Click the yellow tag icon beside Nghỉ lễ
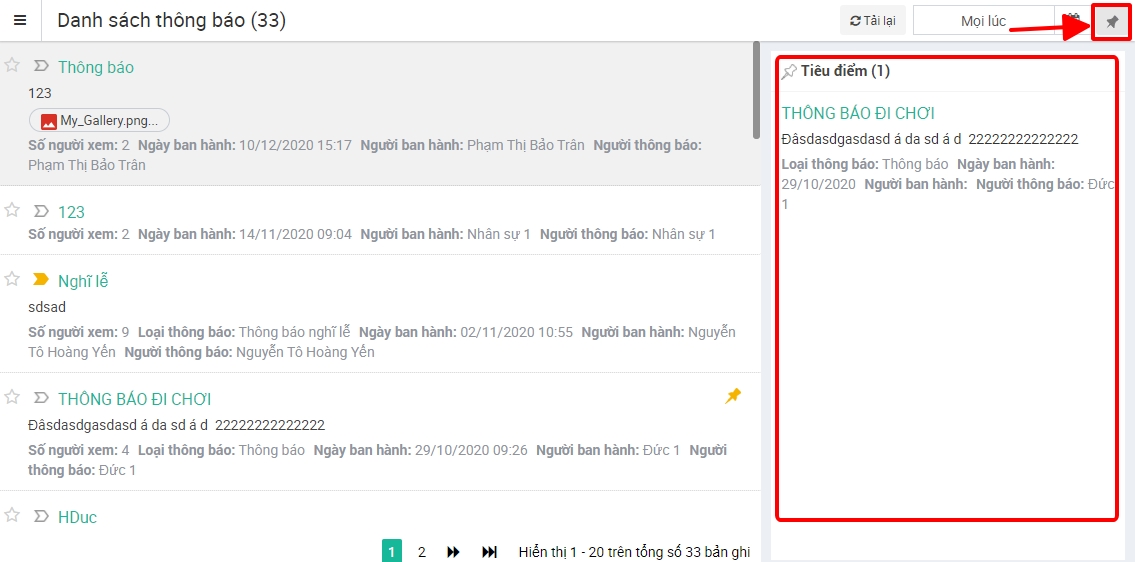Viewport: 1135px width, 562px height. click(x=41, y=280)
